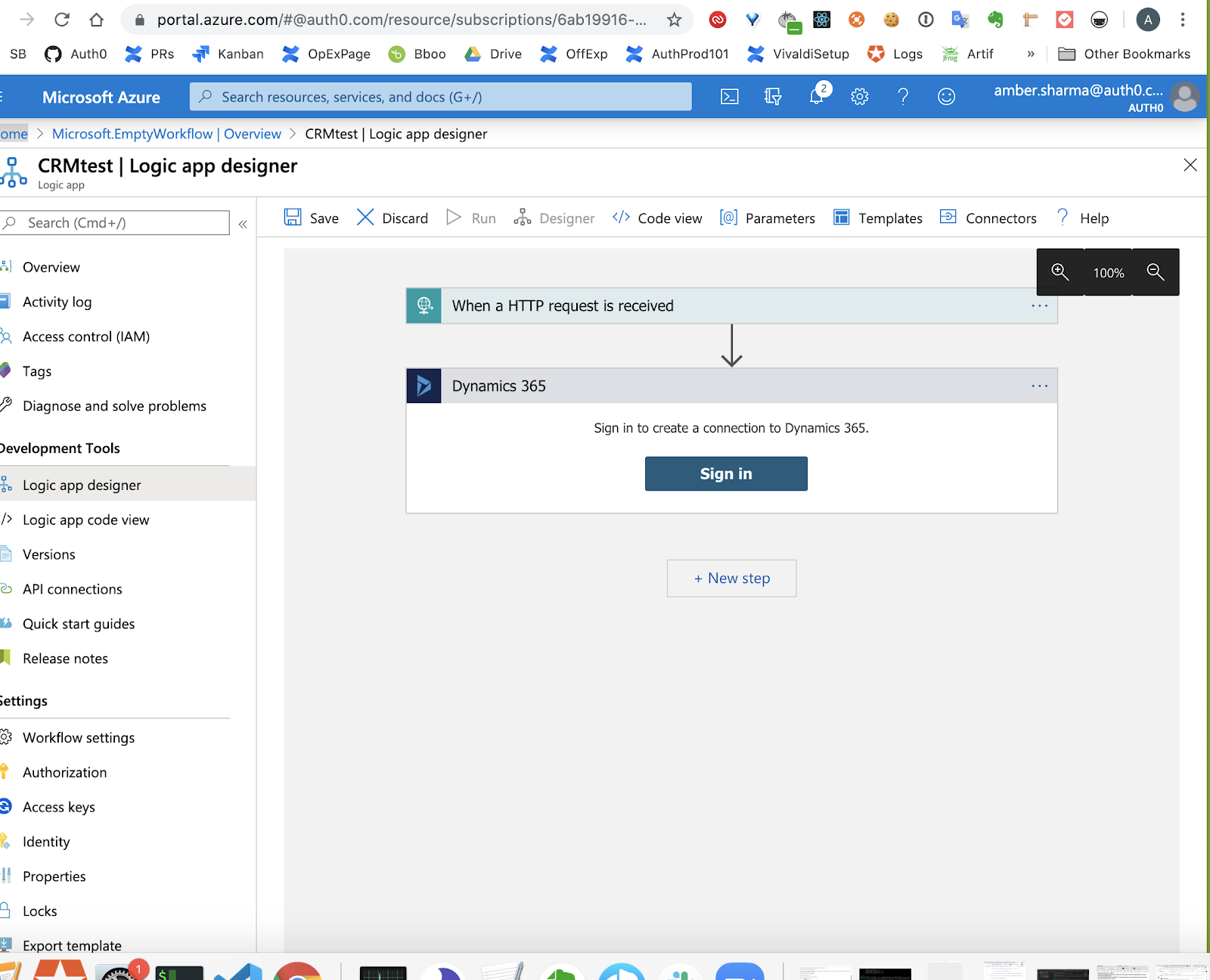The image size is (1210, 980).
Task: Zoom out on the designer canvas
Action: (1156, 272)
